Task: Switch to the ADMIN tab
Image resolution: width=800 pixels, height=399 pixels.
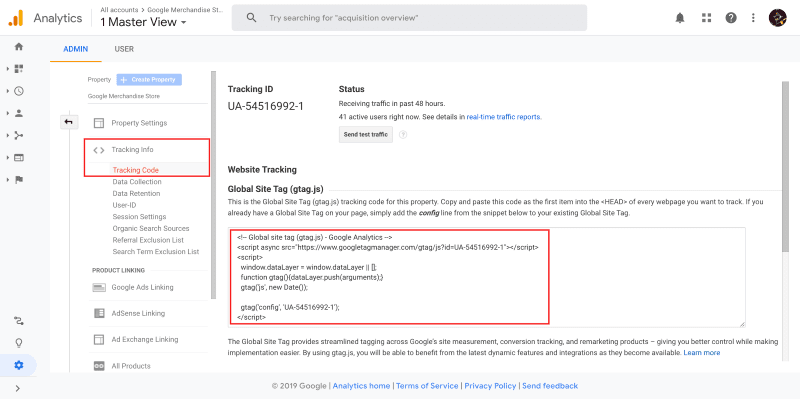Action: pyautogui.click(x=76, y=49)
